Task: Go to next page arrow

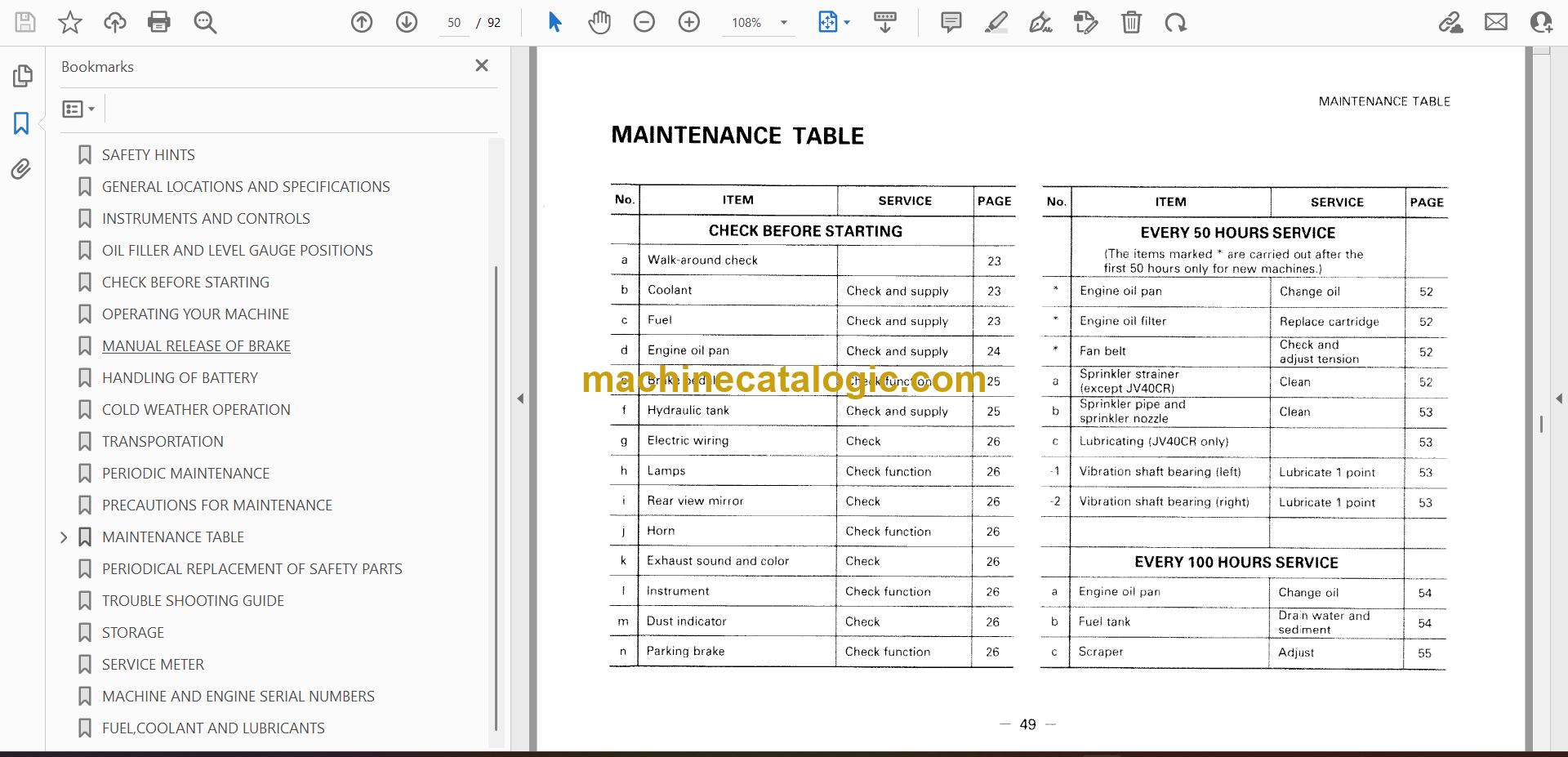Action: click(x=407, y=22)
